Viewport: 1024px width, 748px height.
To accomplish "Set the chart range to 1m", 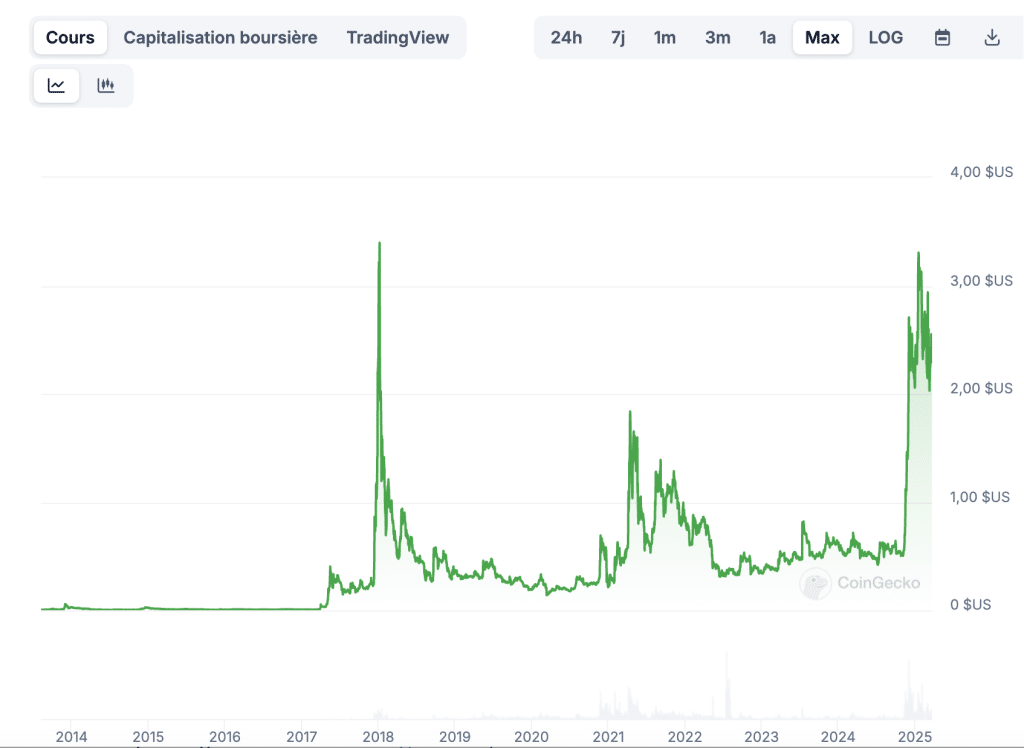I will pyautogui.click(x=665, y=37).
